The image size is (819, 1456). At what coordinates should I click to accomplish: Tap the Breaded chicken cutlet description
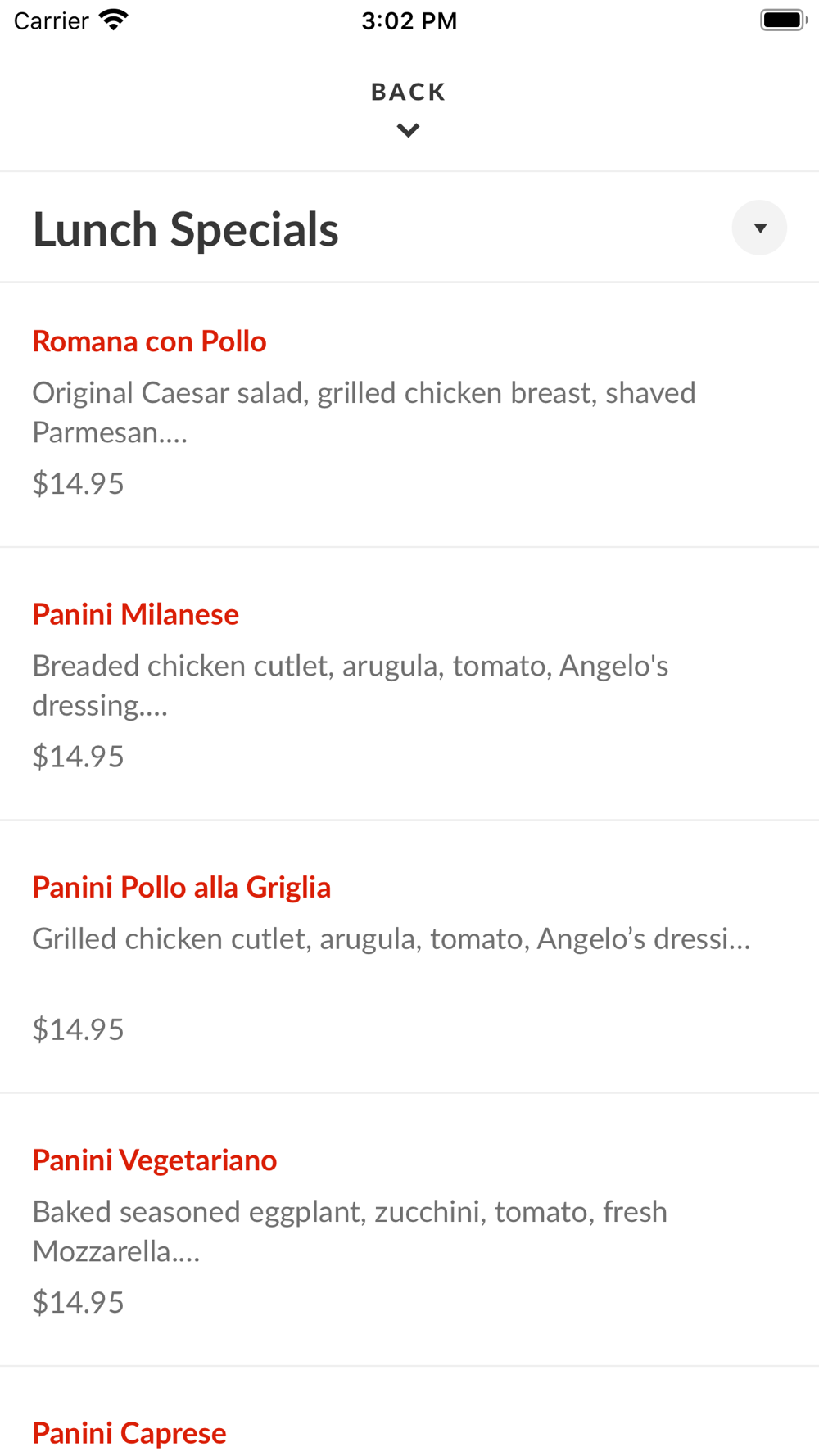click(351, 685)
